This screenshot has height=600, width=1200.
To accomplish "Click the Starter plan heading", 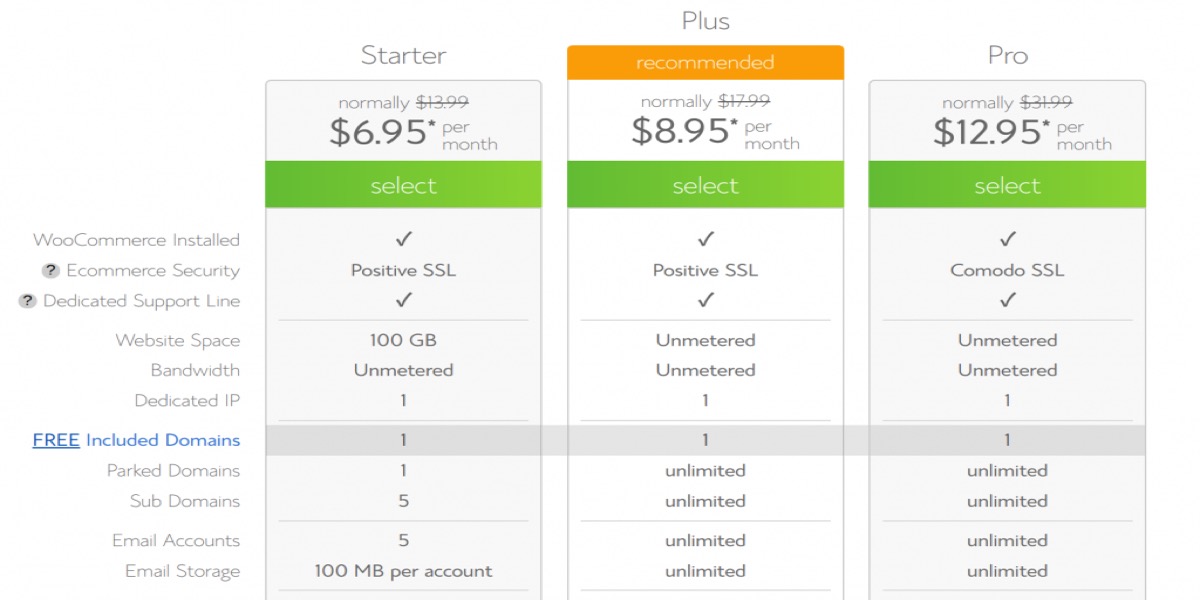I will click(403, 55).
